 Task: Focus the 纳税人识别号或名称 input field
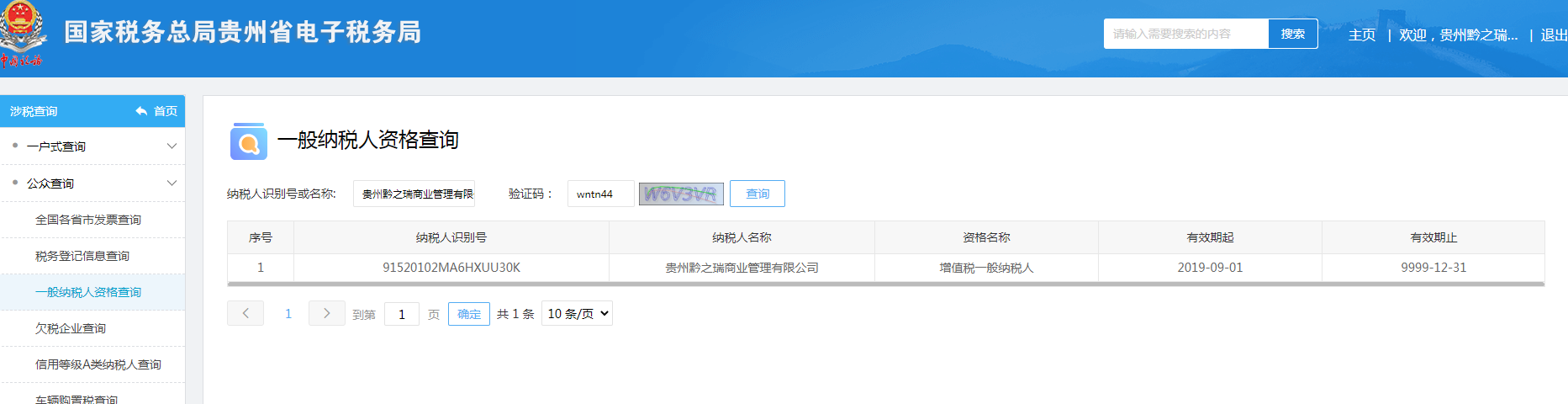click(x=414, y=194)
